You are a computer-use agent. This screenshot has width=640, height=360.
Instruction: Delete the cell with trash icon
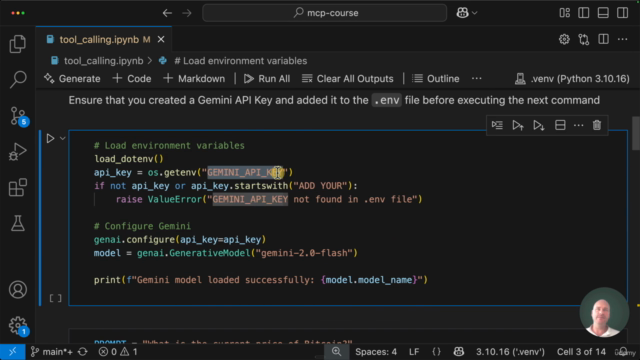[x=597, y=125]
